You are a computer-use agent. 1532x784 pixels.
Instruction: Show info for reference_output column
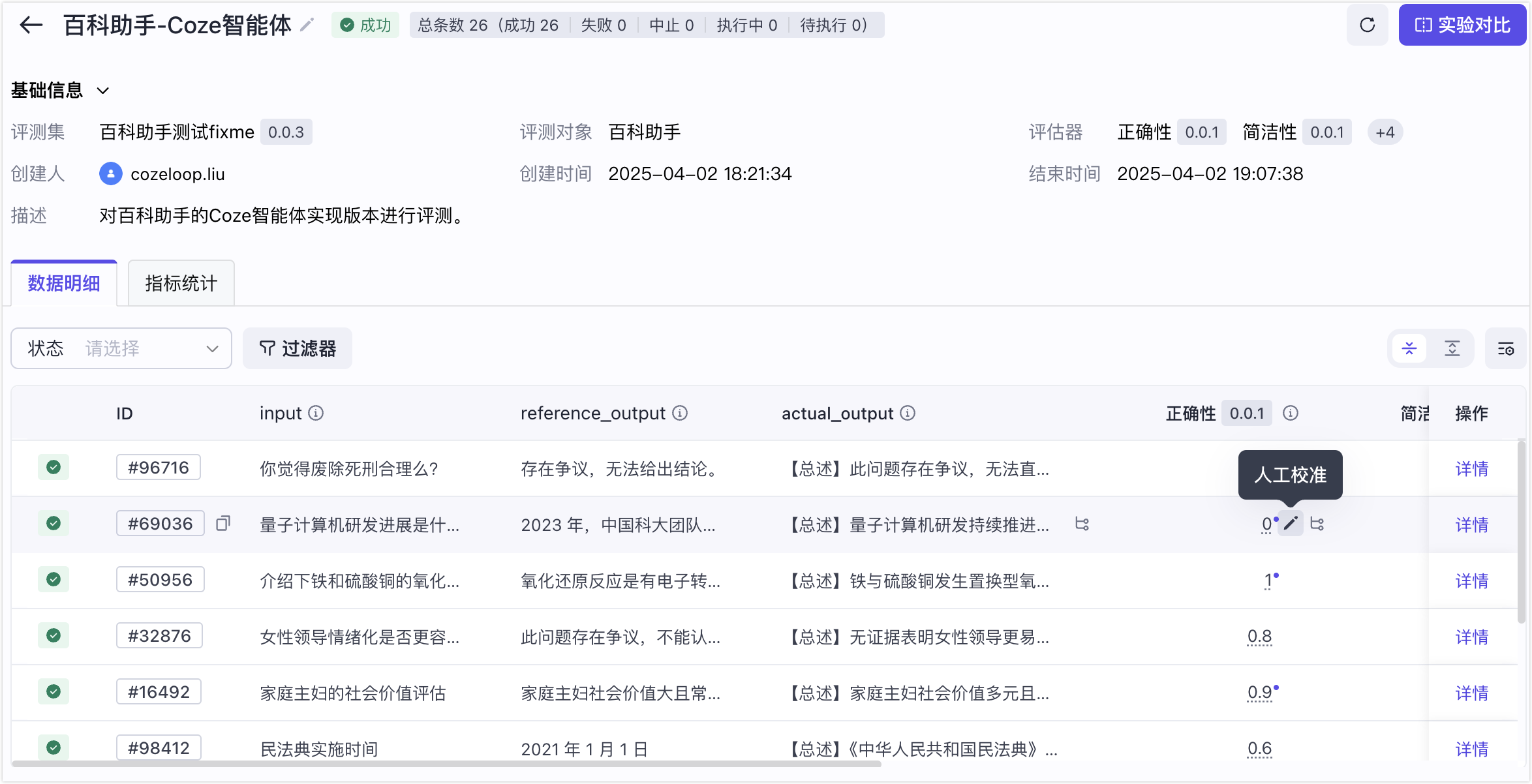(x=680, y=413)
